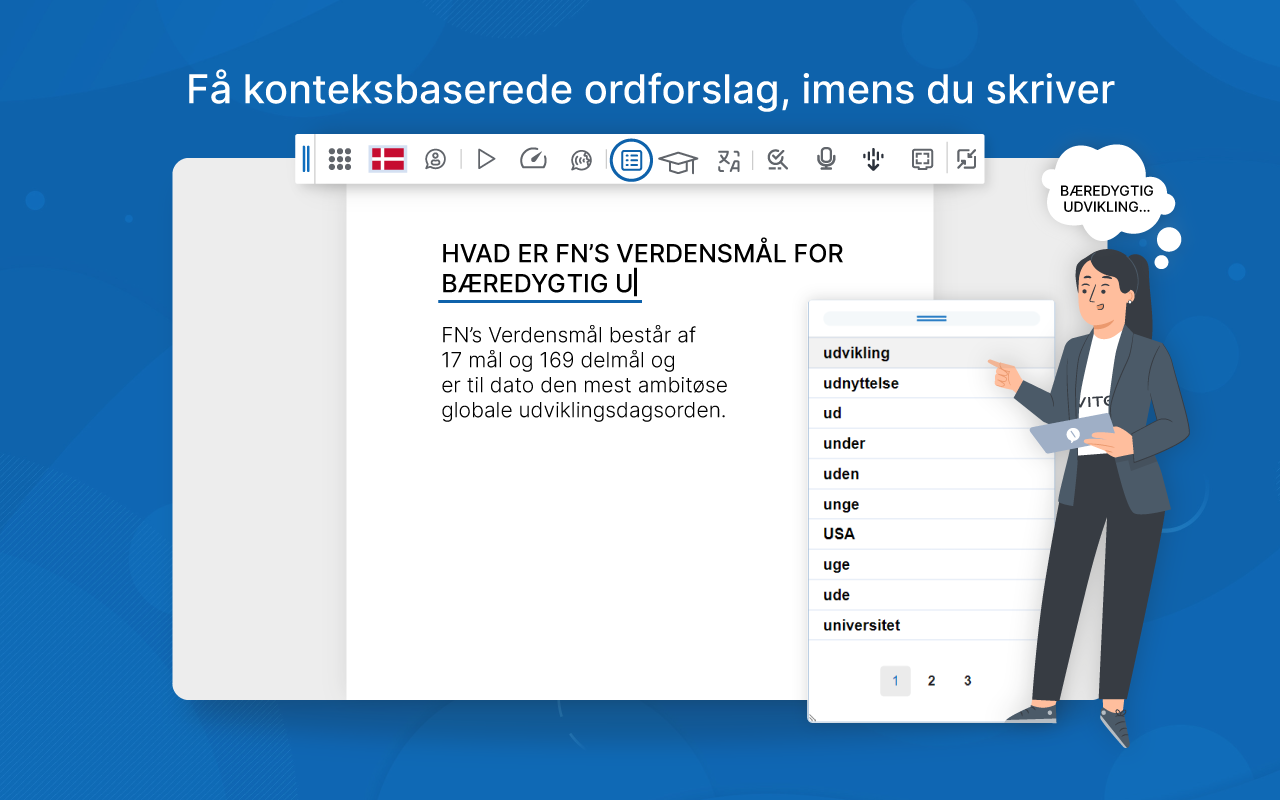Open the apps grid menu
Viewport: 1280px width, 800px height.
340,159
